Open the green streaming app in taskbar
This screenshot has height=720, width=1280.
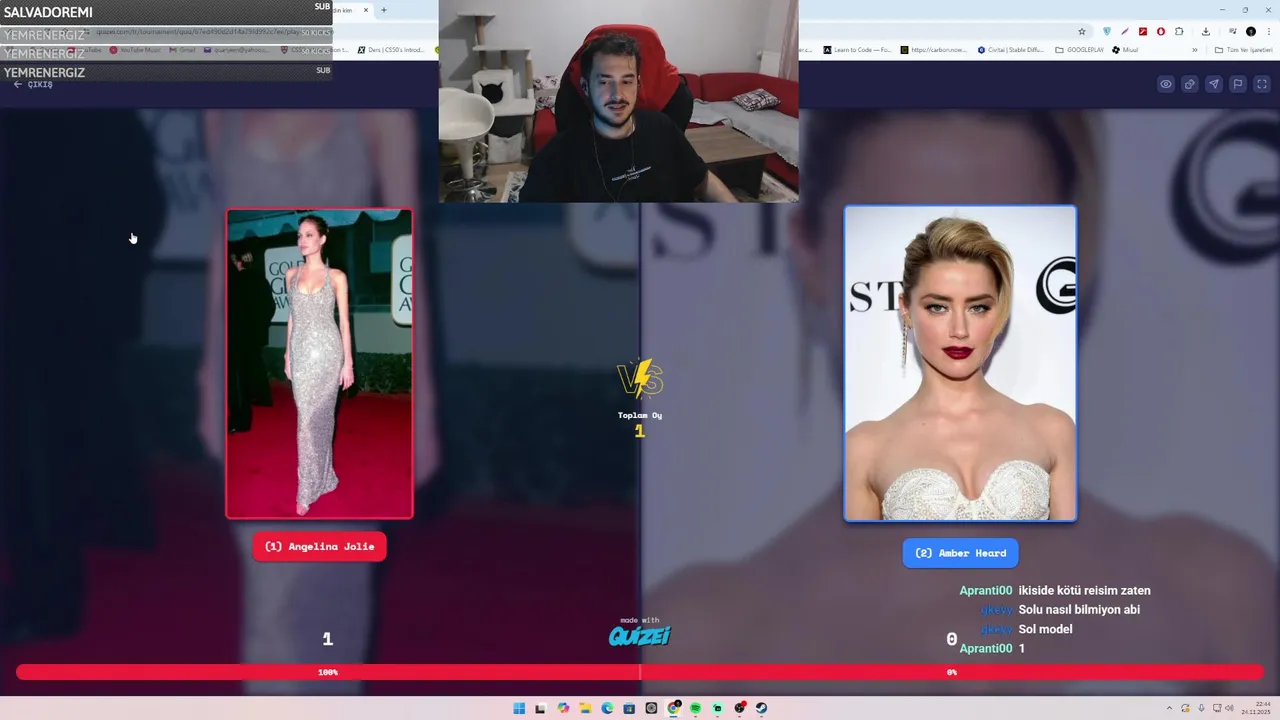(717, 708)
